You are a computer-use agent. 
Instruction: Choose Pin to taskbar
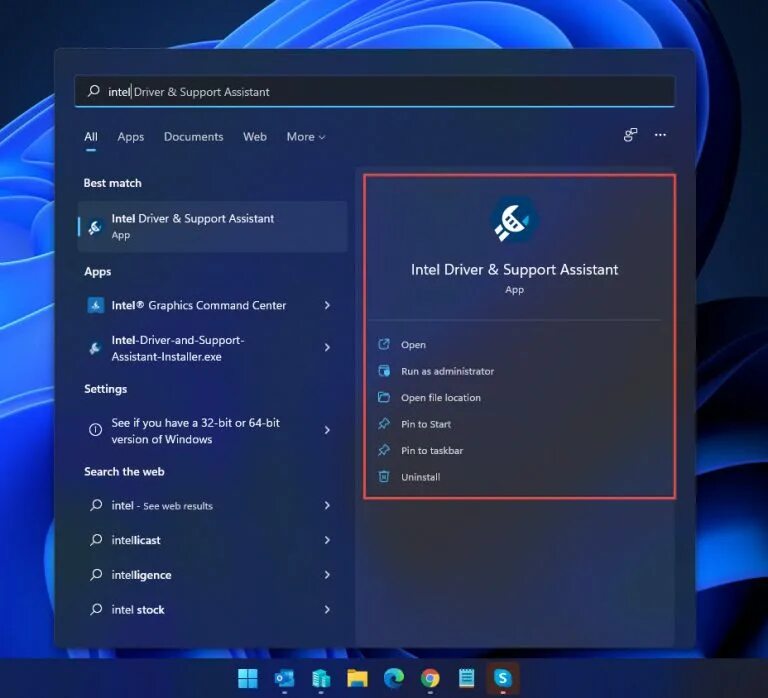pos(432,450)
